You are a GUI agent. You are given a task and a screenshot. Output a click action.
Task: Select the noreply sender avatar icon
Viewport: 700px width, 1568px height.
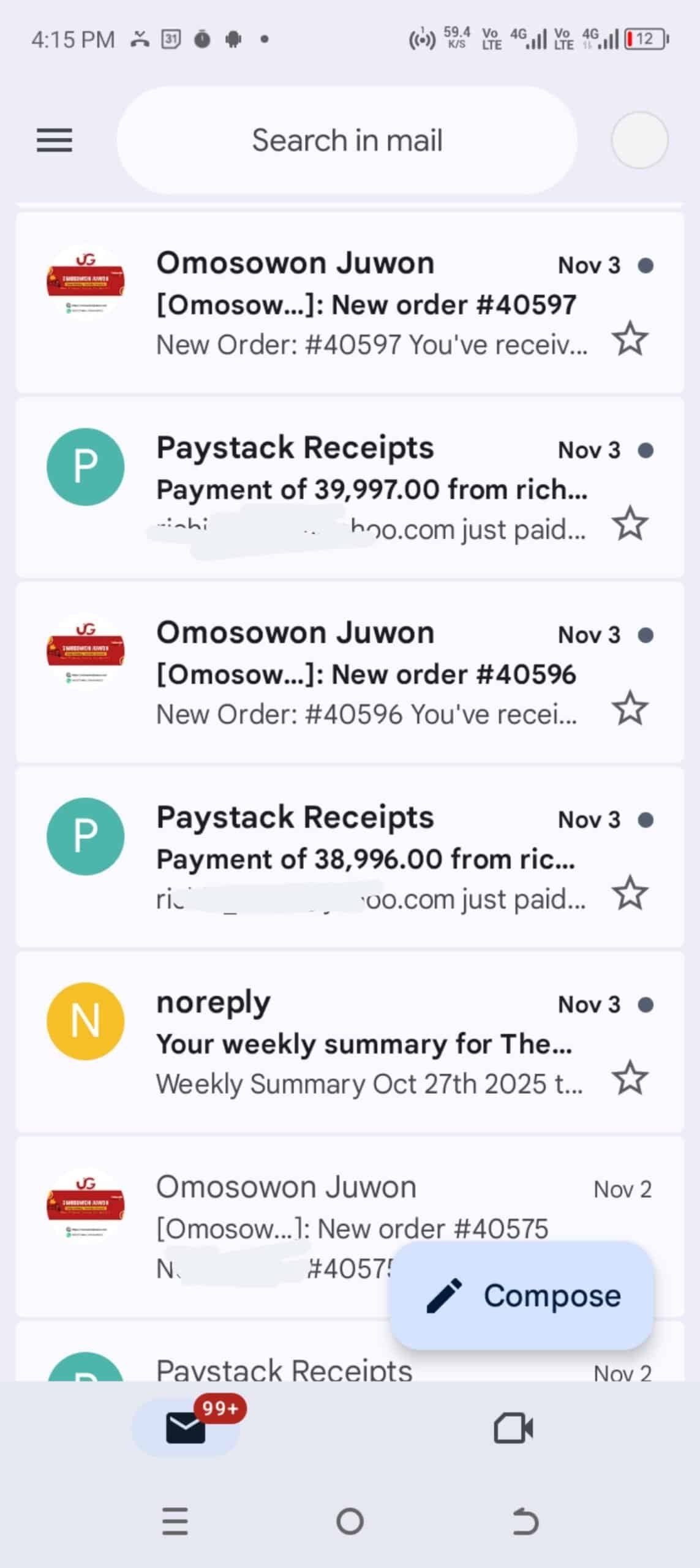86,1021
